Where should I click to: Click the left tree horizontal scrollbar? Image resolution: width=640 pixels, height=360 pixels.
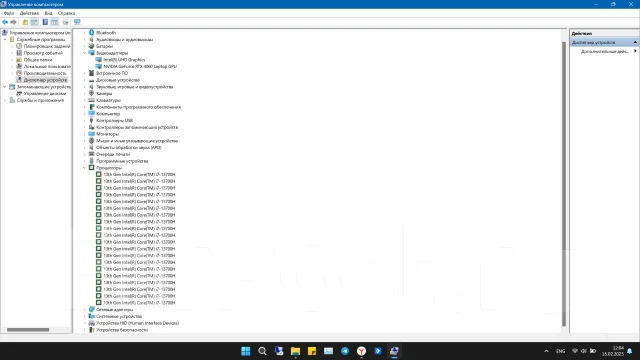28,330
